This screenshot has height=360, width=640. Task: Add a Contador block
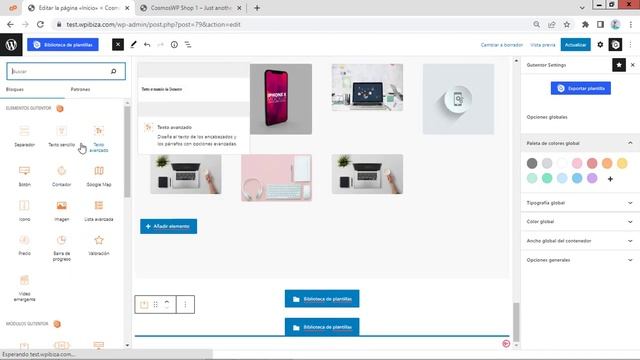click(x=61, y=176)
